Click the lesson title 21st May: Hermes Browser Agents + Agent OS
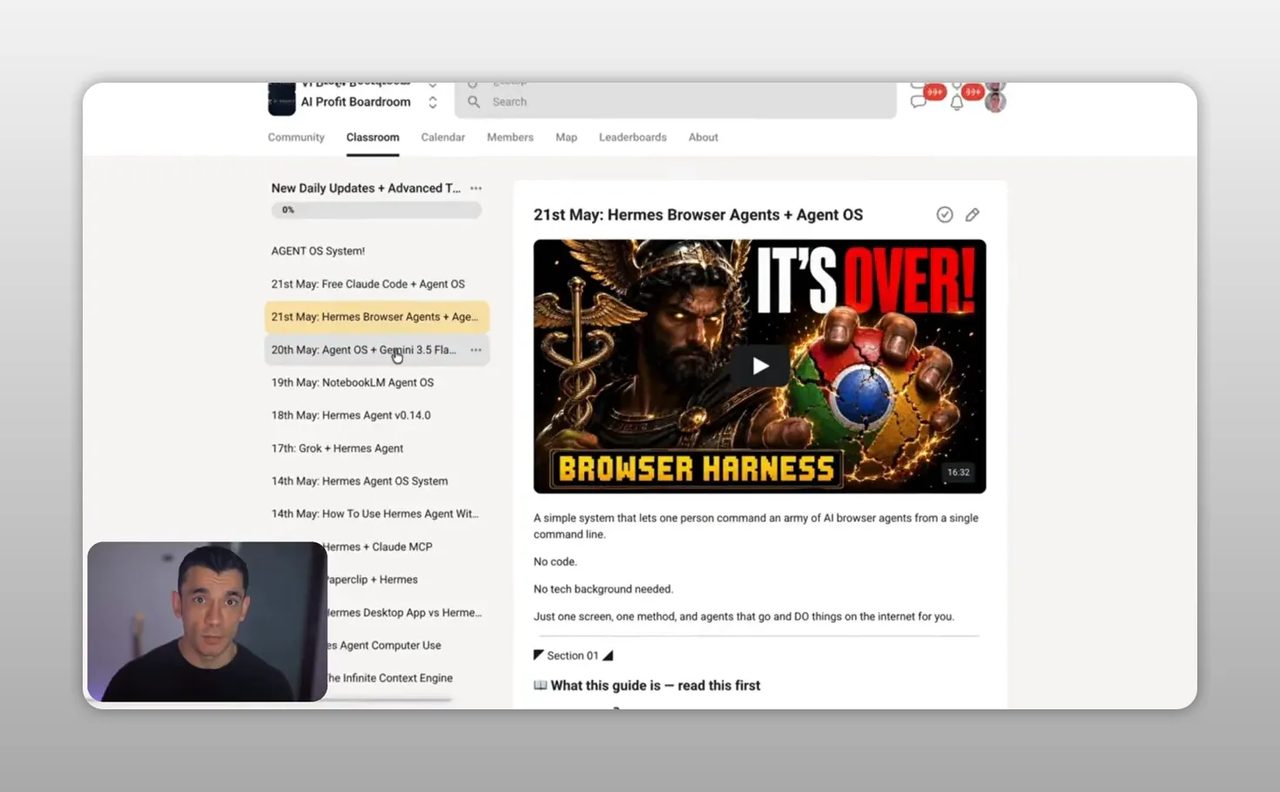The height and width of the screenshot is (792, 1280). tap(698, 215)
